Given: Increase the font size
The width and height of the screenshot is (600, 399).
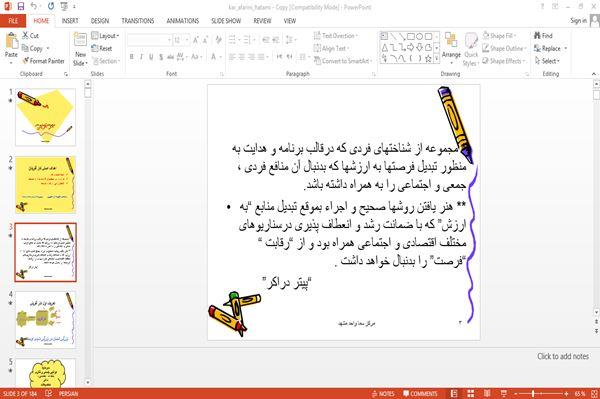Looking at the screenshot, I should click(196, 40).
